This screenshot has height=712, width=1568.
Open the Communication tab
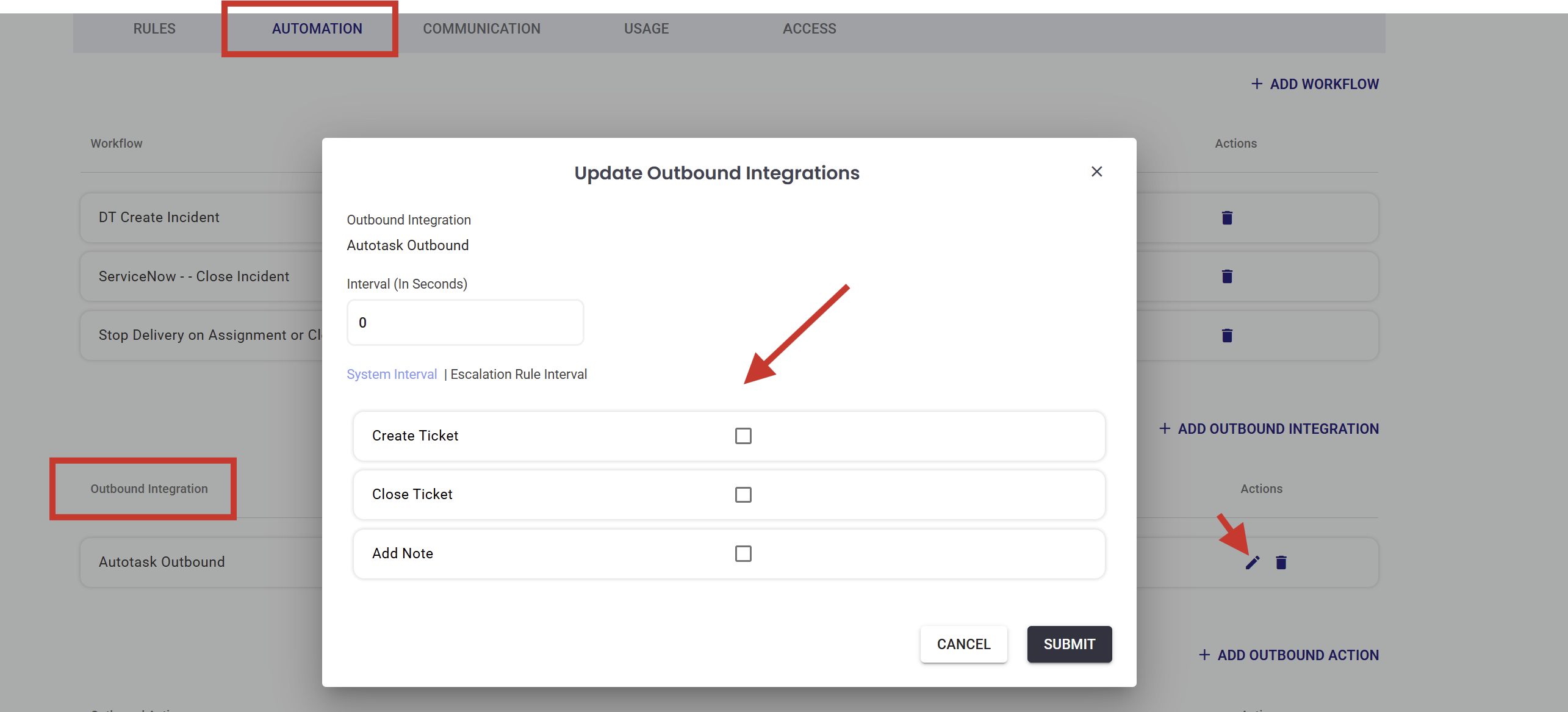tap(481, 29)
